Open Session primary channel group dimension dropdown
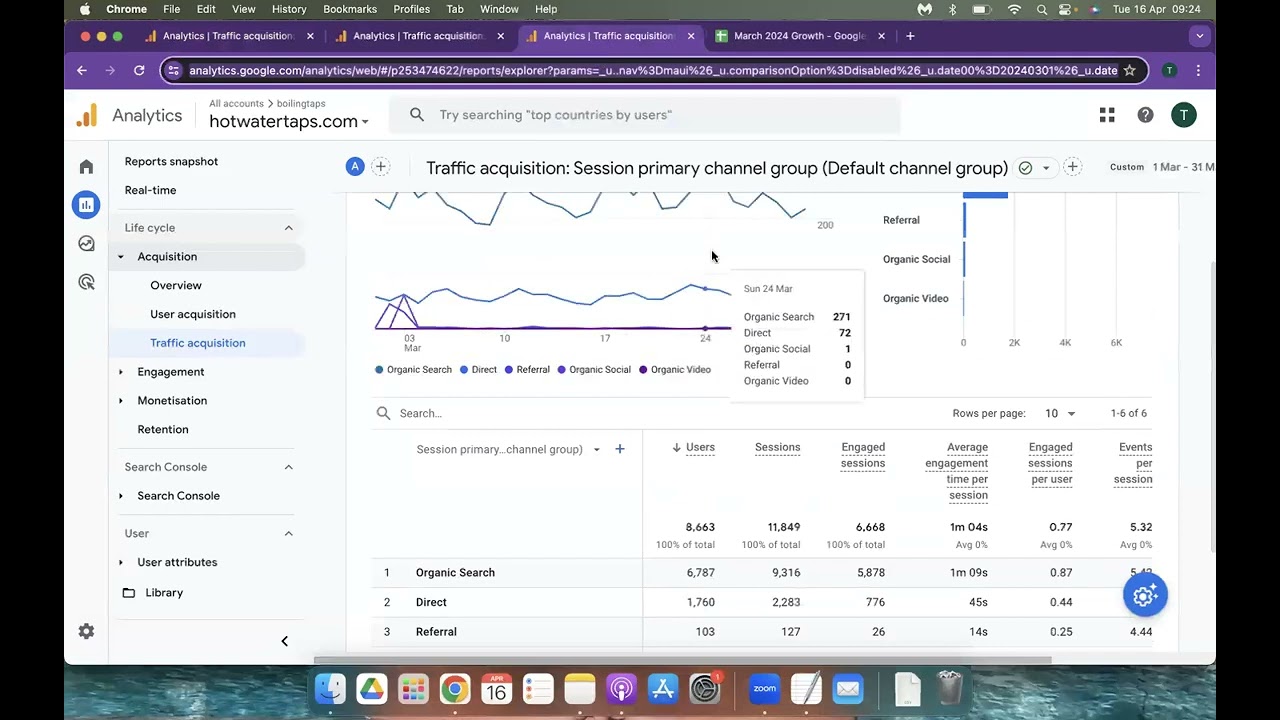 pyautogui.click(x=508, y=449)
